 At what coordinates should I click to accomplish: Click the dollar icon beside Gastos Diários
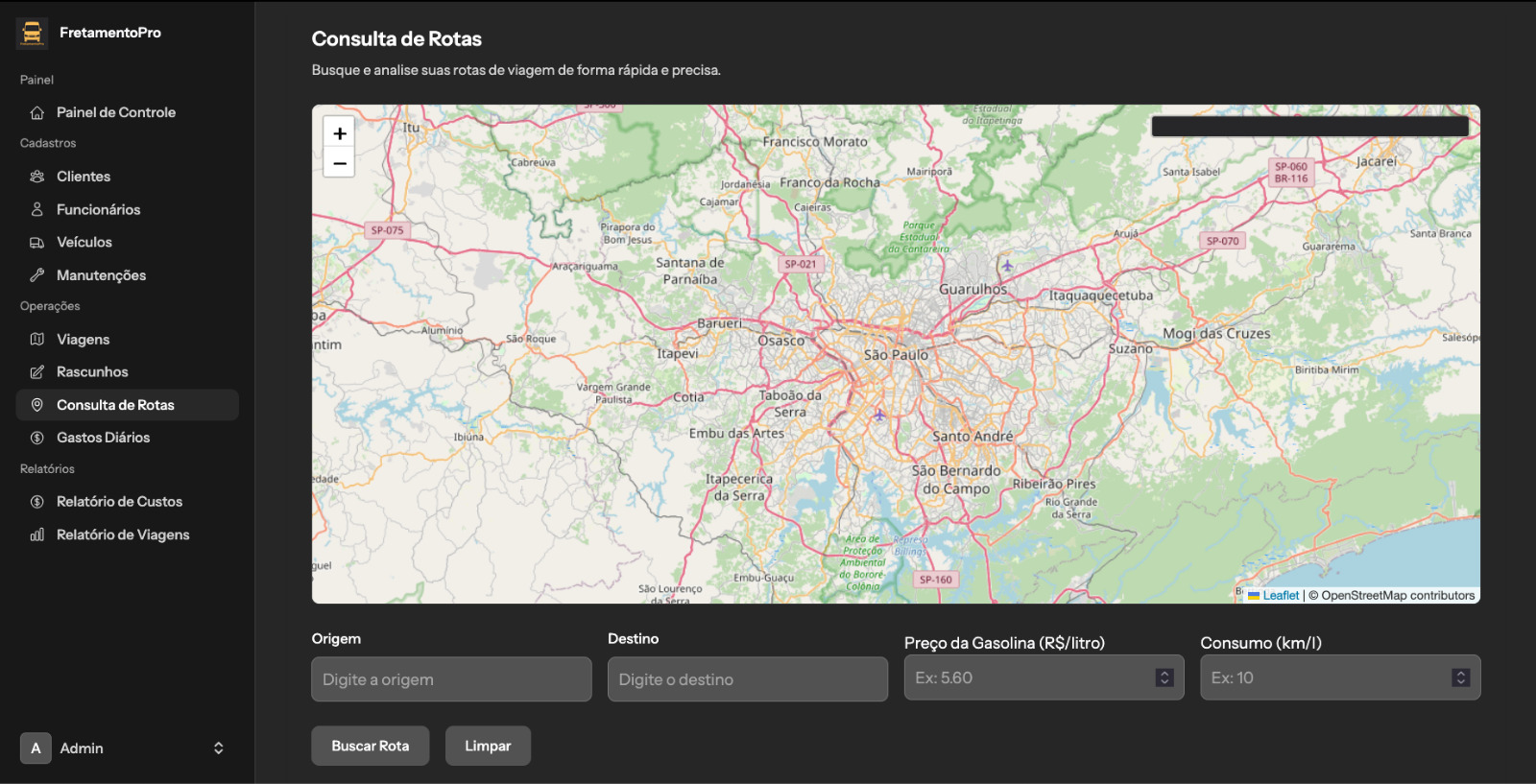coord(37,438)
